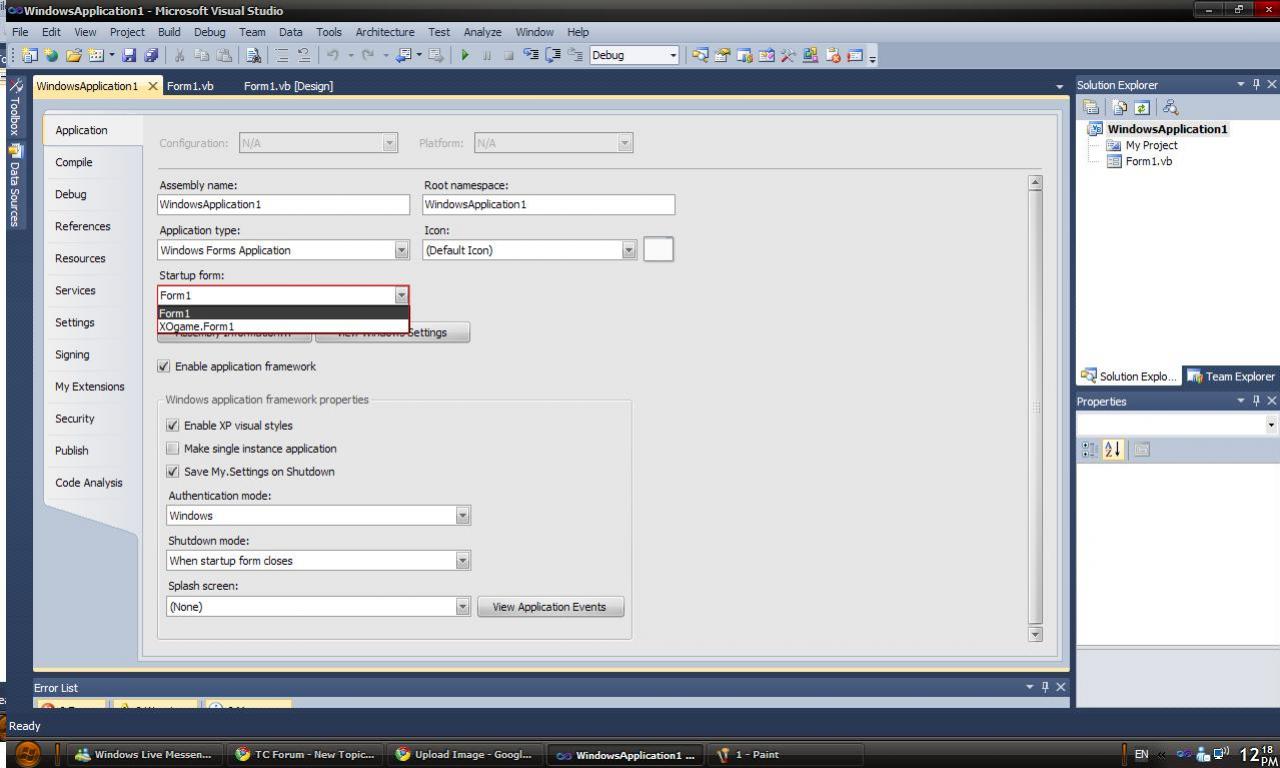Open the Build menu
Screen dimensions: 1280x768
pyautogui.click(x=169, y=32)
